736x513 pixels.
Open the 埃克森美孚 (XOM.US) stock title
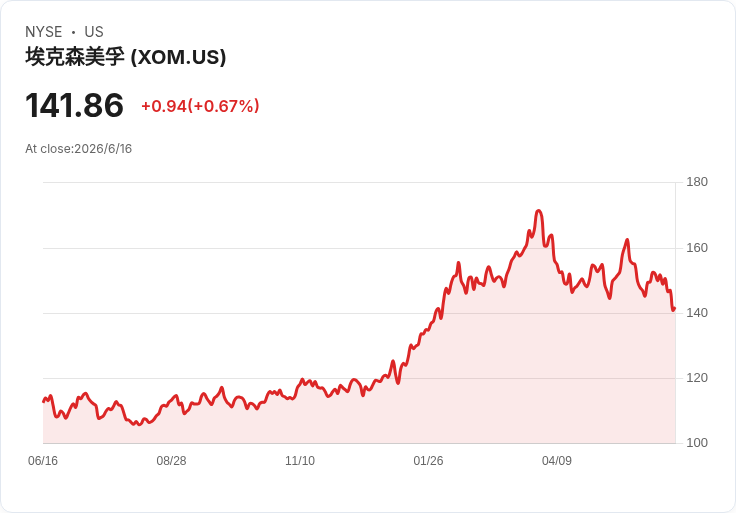pyautogui.click(x=126, y=57)
